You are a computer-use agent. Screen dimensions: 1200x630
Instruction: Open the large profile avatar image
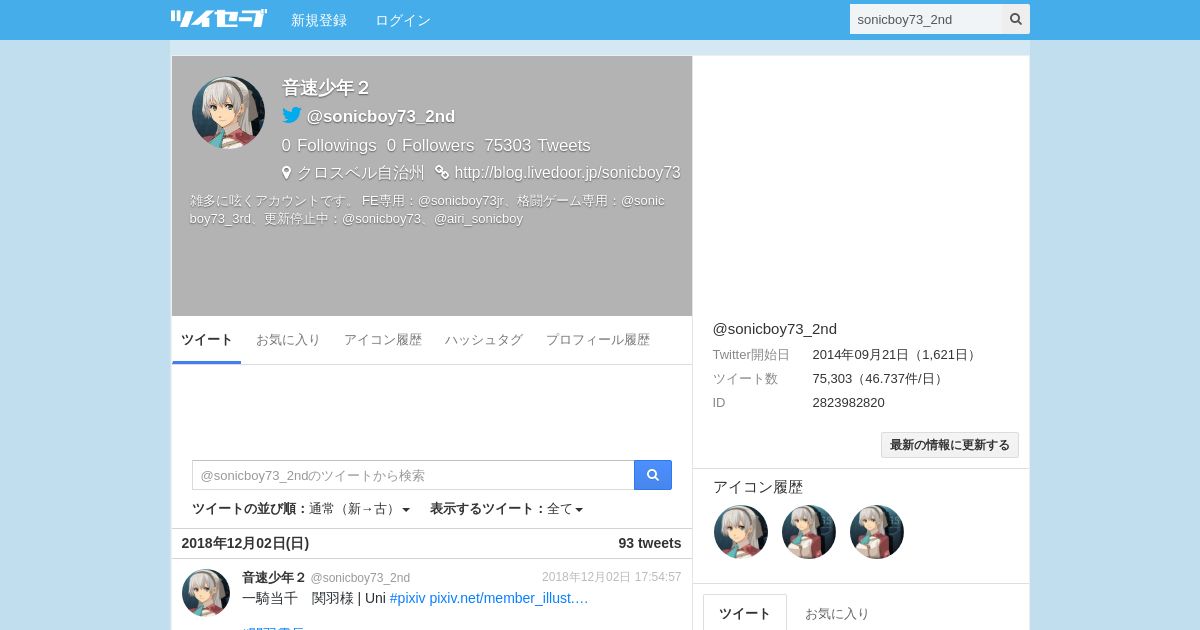(228, 113)
